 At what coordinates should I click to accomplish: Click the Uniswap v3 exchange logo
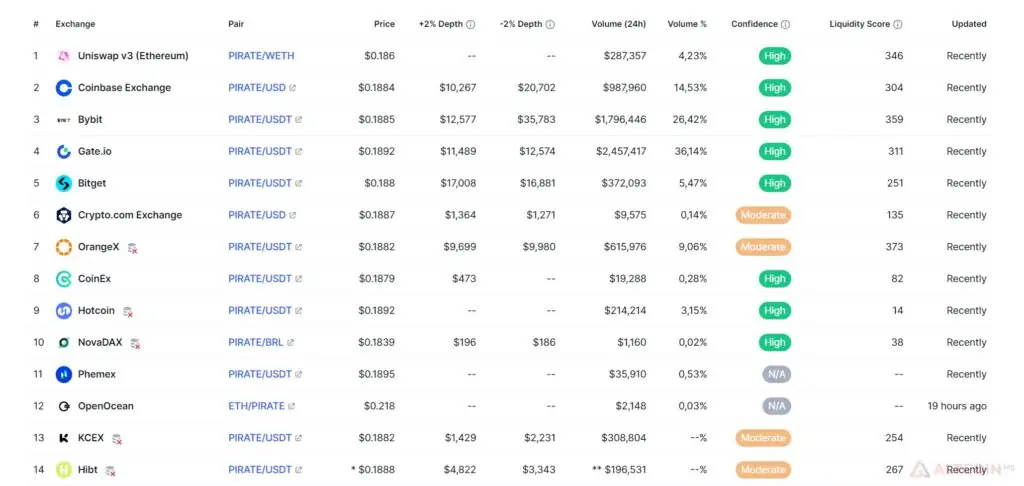63,56
